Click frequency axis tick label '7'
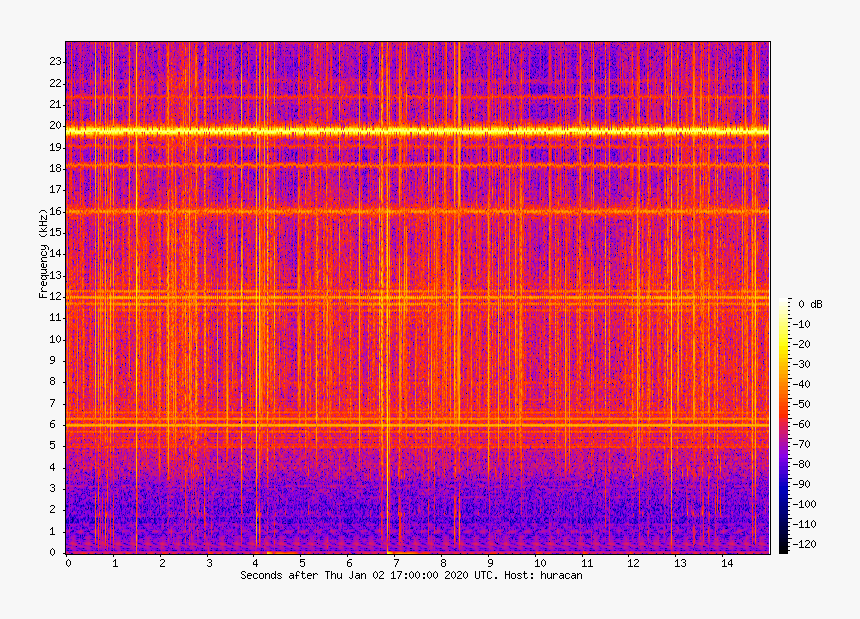Screen dimensions: 860x619 [53, 404]
